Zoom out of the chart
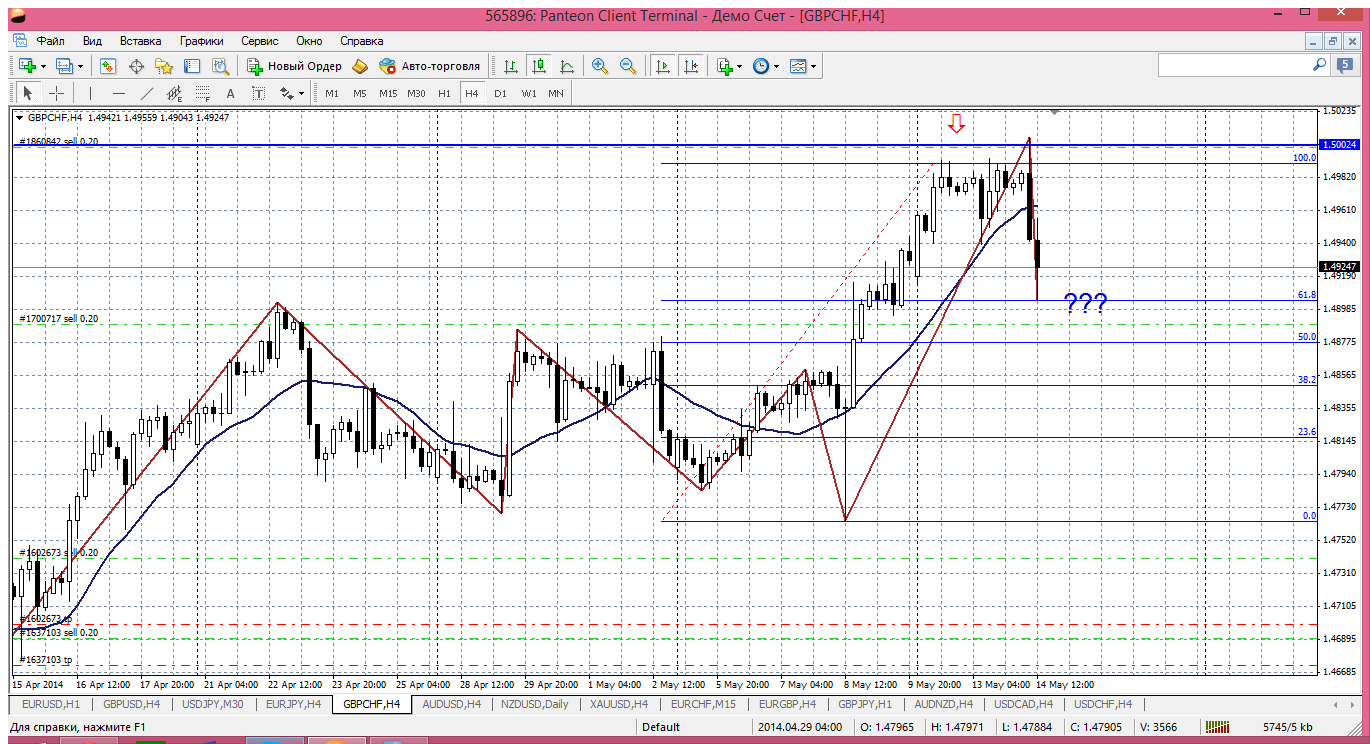Viewport: 1370px width, 744px height. pos(628,66)
